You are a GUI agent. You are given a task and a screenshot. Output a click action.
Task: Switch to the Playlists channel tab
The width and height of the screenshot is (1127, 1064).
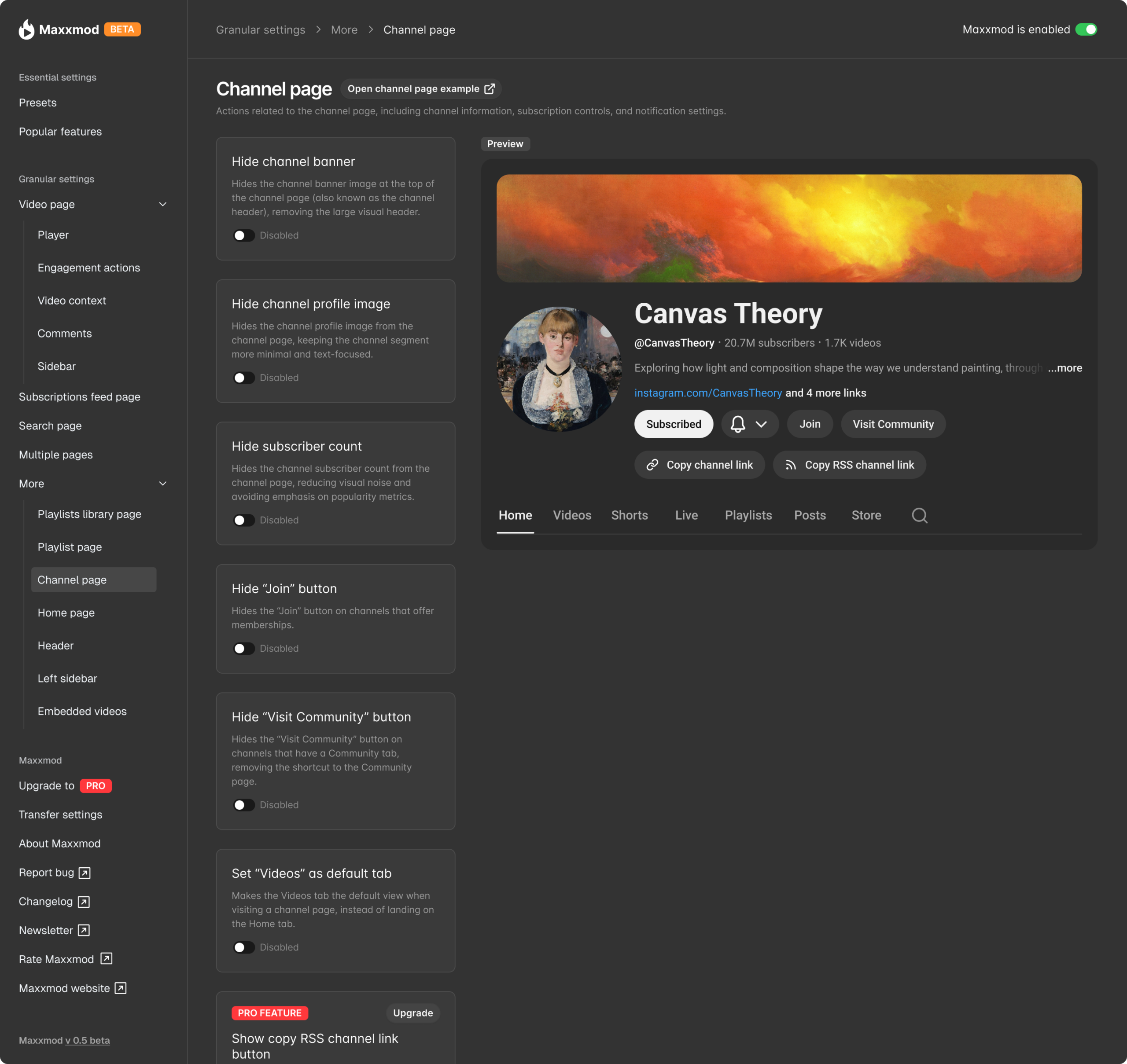coord(748,516)
